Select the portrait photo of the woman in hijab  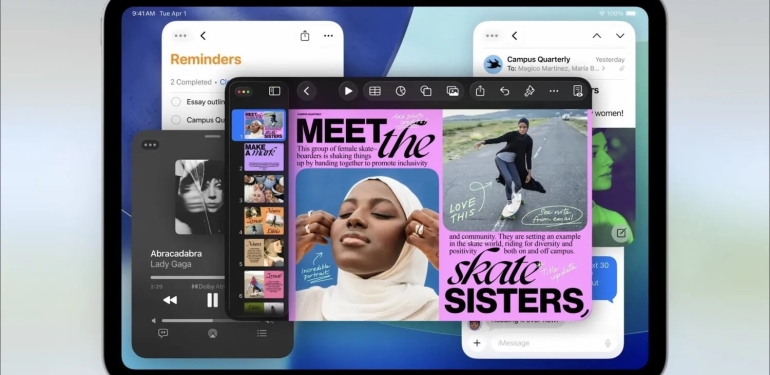tap(367, 244)
